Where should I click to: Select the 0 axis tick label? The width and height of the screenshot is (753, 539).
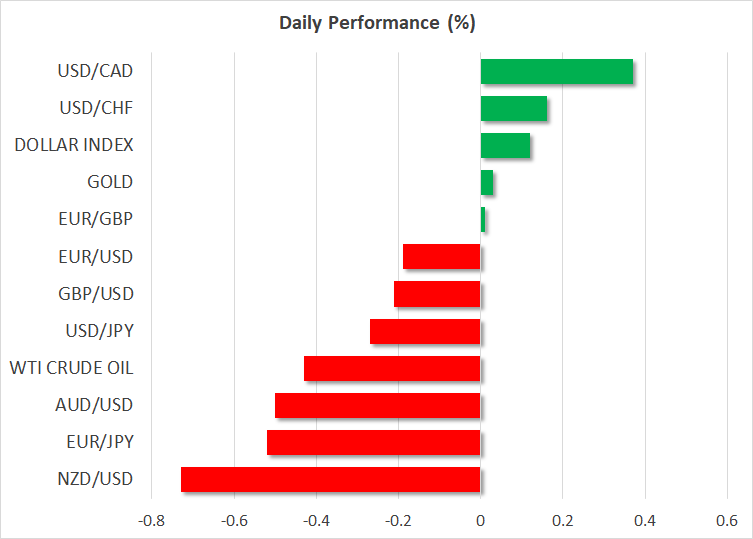(x=481, y=521)
